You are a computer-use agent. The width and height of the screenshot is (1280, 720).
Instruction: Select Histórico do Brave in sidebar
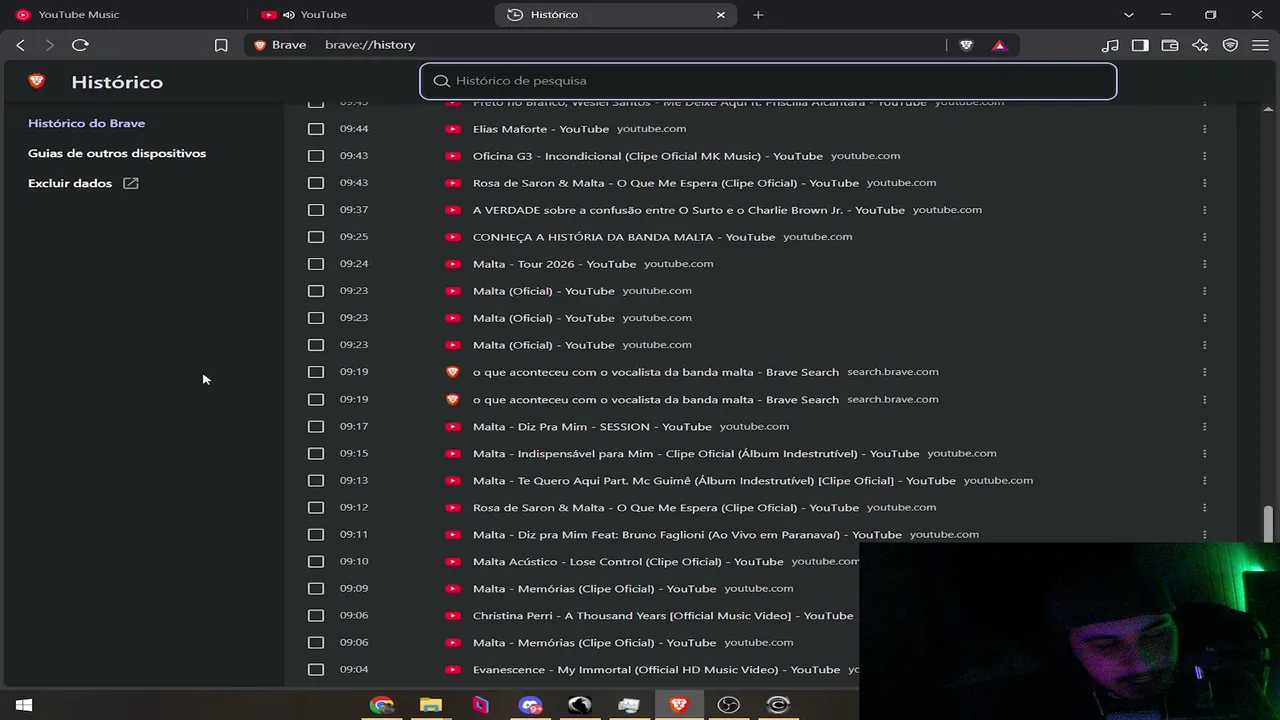(87, 123)
